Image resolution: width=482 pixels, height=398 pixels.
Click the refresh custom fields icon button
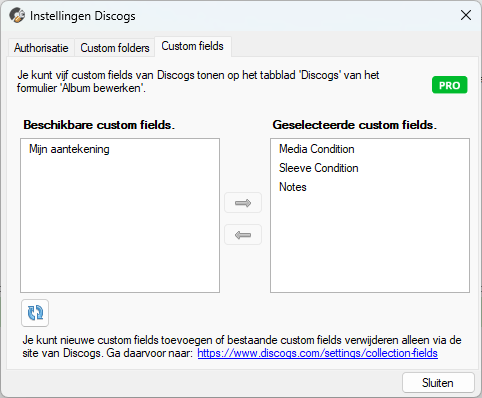click(35, 313)
